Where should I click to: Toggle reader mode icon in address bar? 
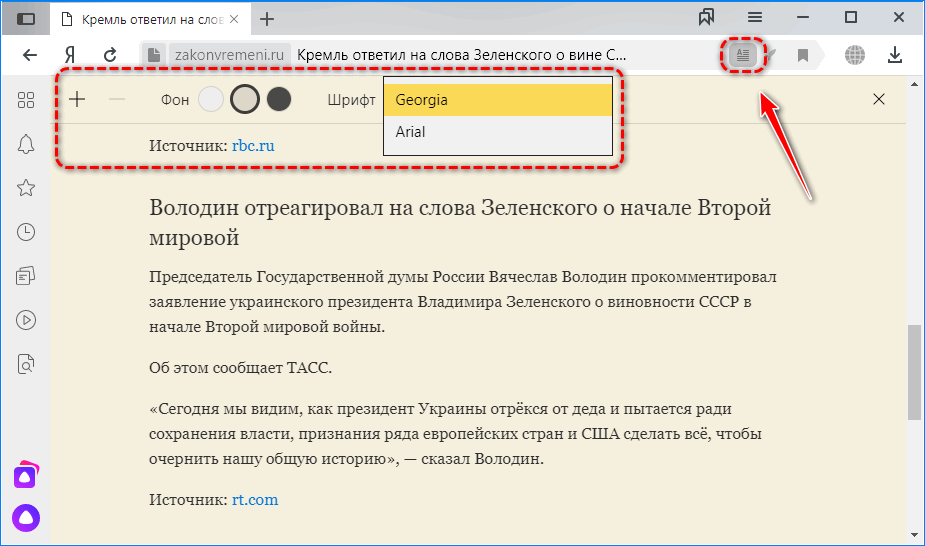point(743,55)
